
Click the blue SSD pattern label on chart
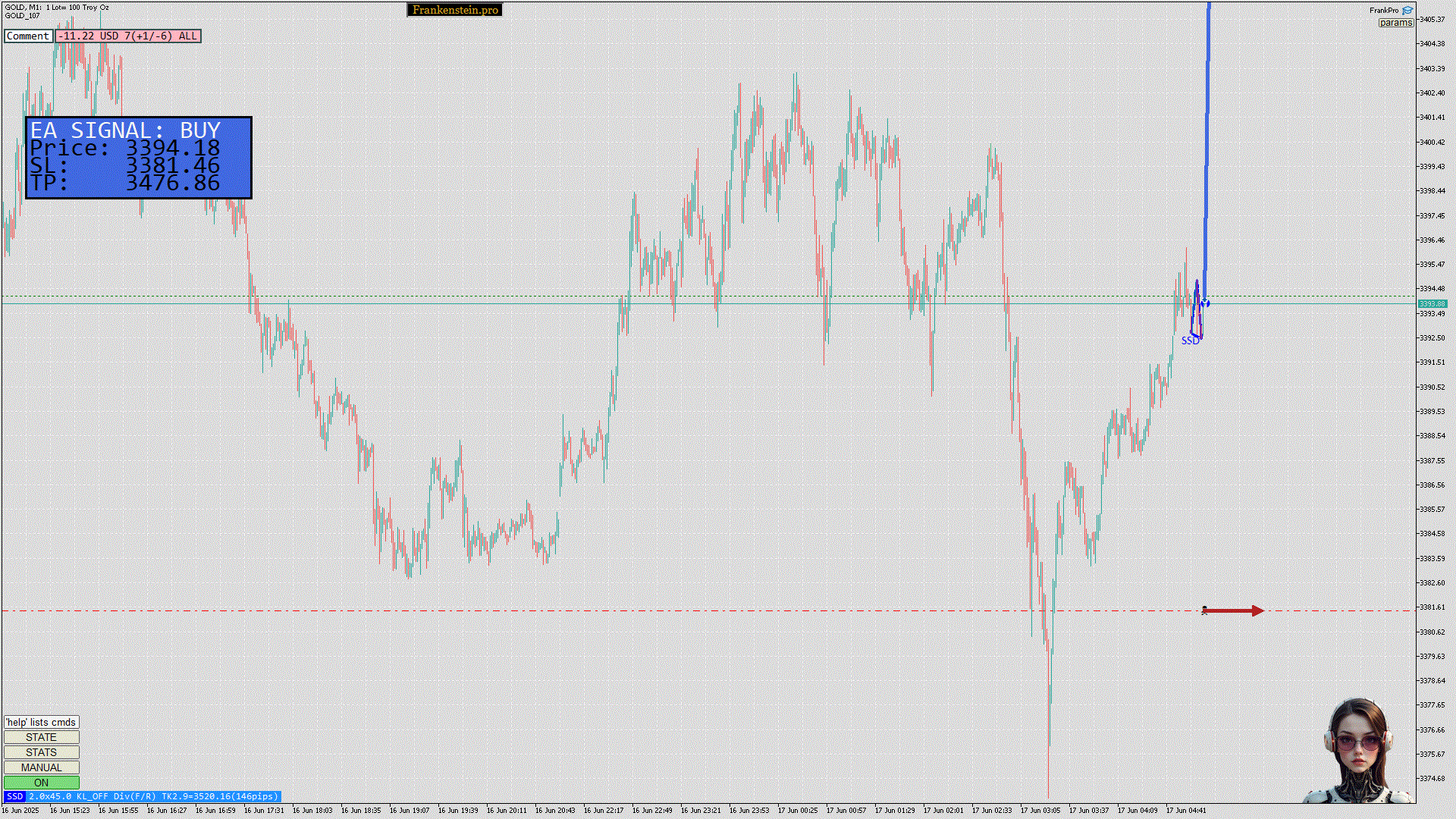tap(1190, 341)
